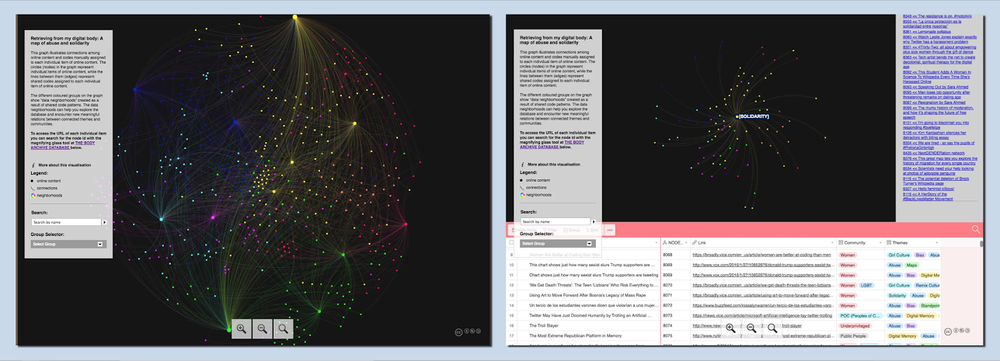The image size is (1000, 361).
Task: Click the online content dot in left legend
Action: point(33,180)
